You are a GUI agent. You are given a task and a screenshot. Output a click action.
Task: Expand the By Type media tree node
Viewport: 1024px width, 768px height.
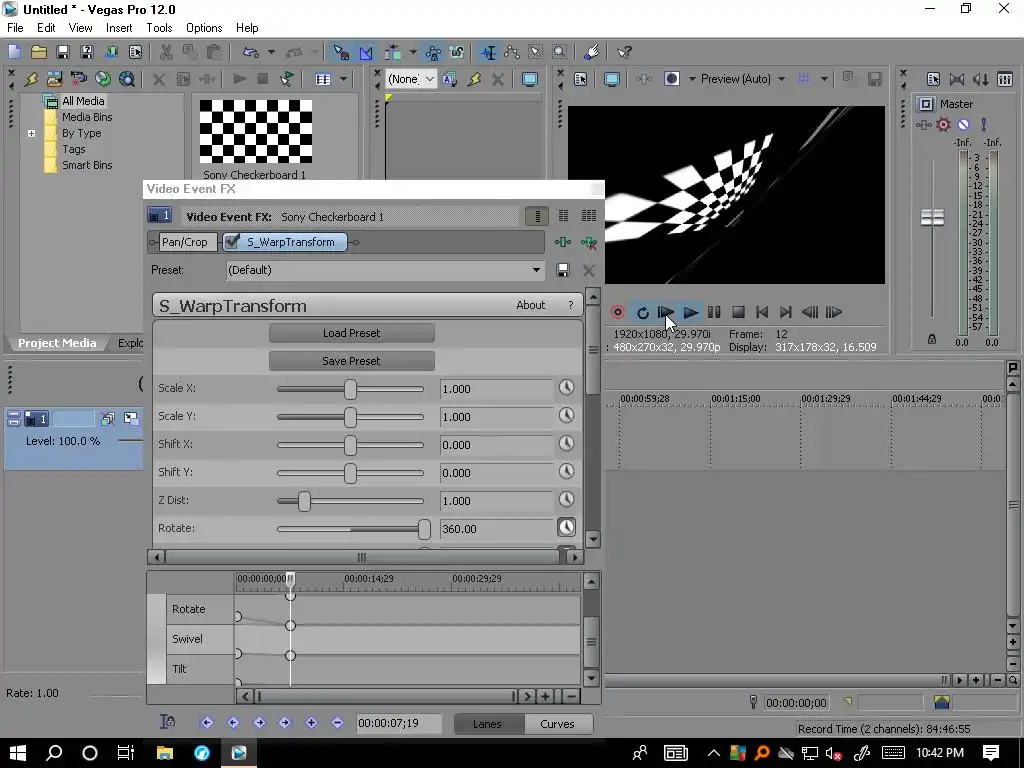[x=31, y=133]
